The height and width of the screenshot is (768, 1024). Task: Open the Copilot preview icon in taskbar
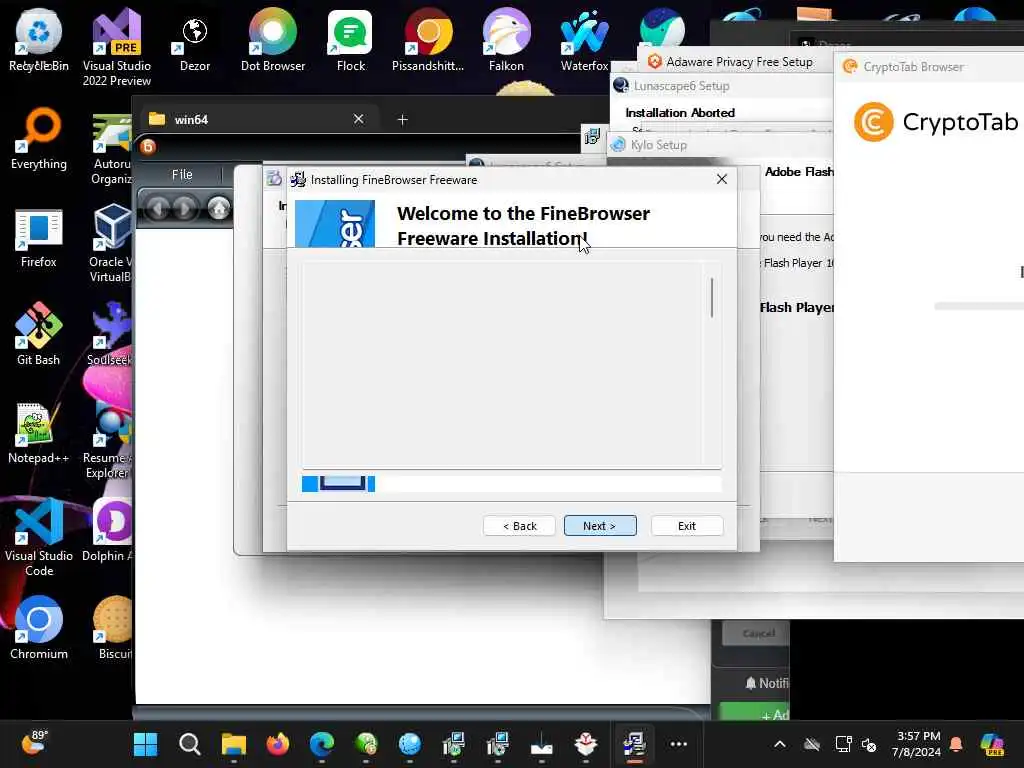pyautogui.click(x=992, y=744)
